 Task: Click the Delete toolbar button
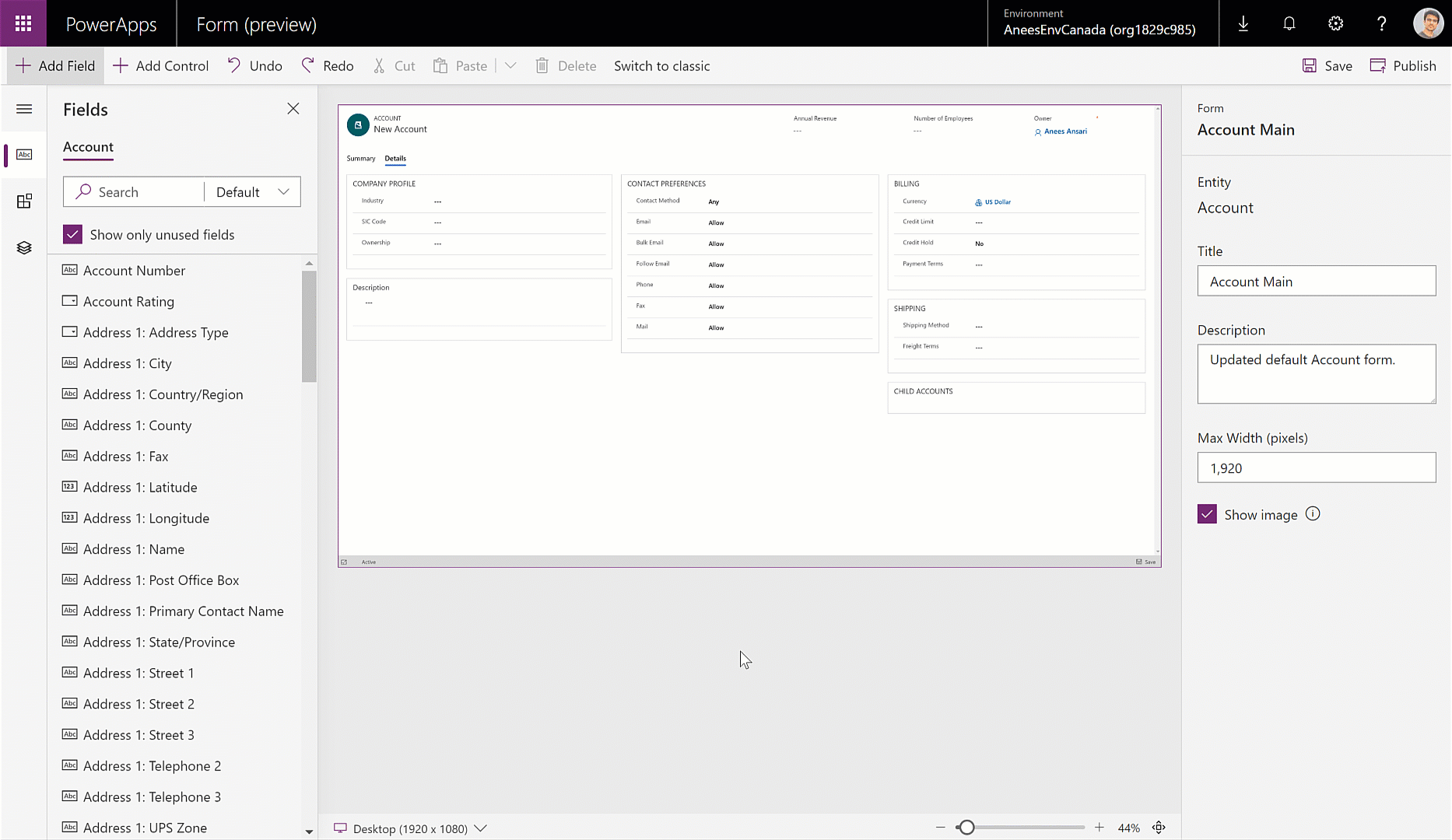(x=566, y=66)
